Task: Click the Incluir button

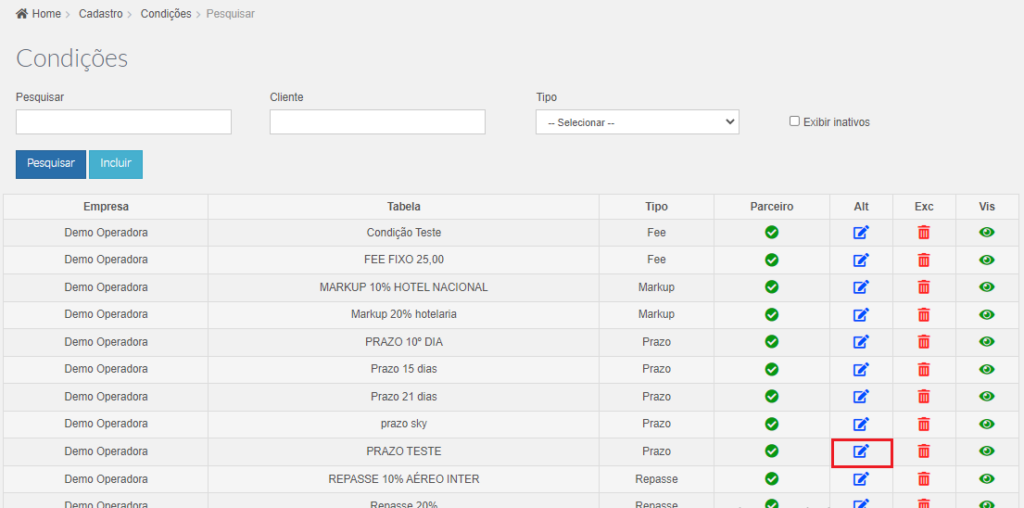Action: click(116, 164)
